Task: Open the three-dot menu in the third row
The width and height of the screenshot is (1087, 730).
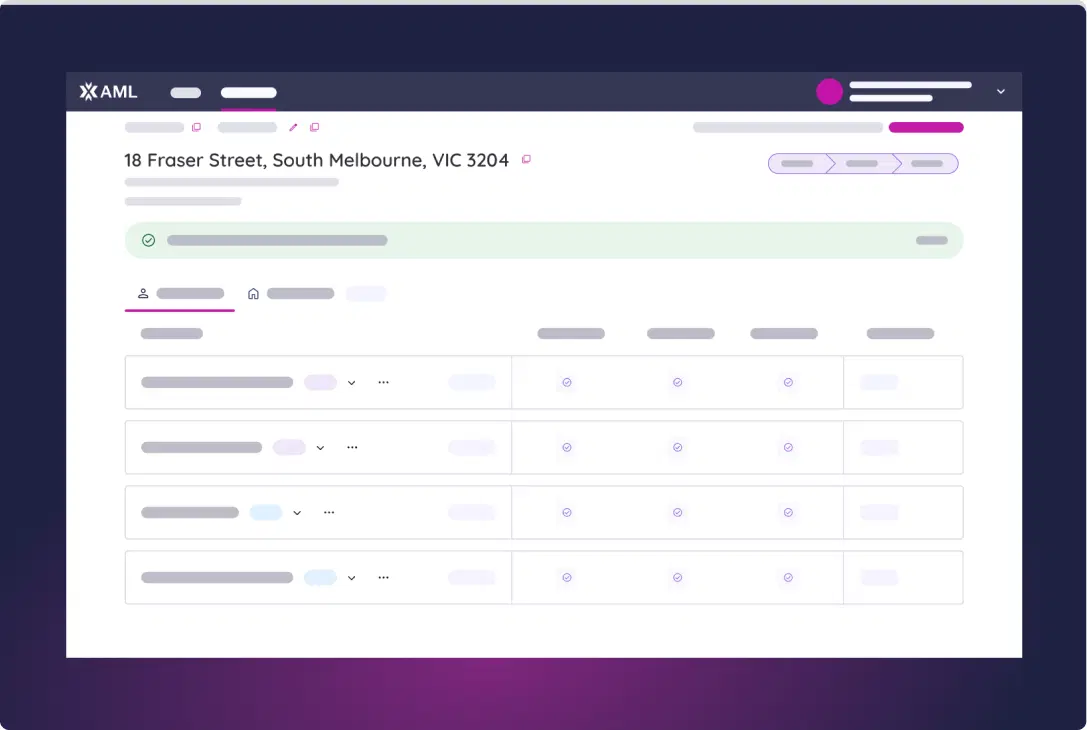Action: click(329, 513)
